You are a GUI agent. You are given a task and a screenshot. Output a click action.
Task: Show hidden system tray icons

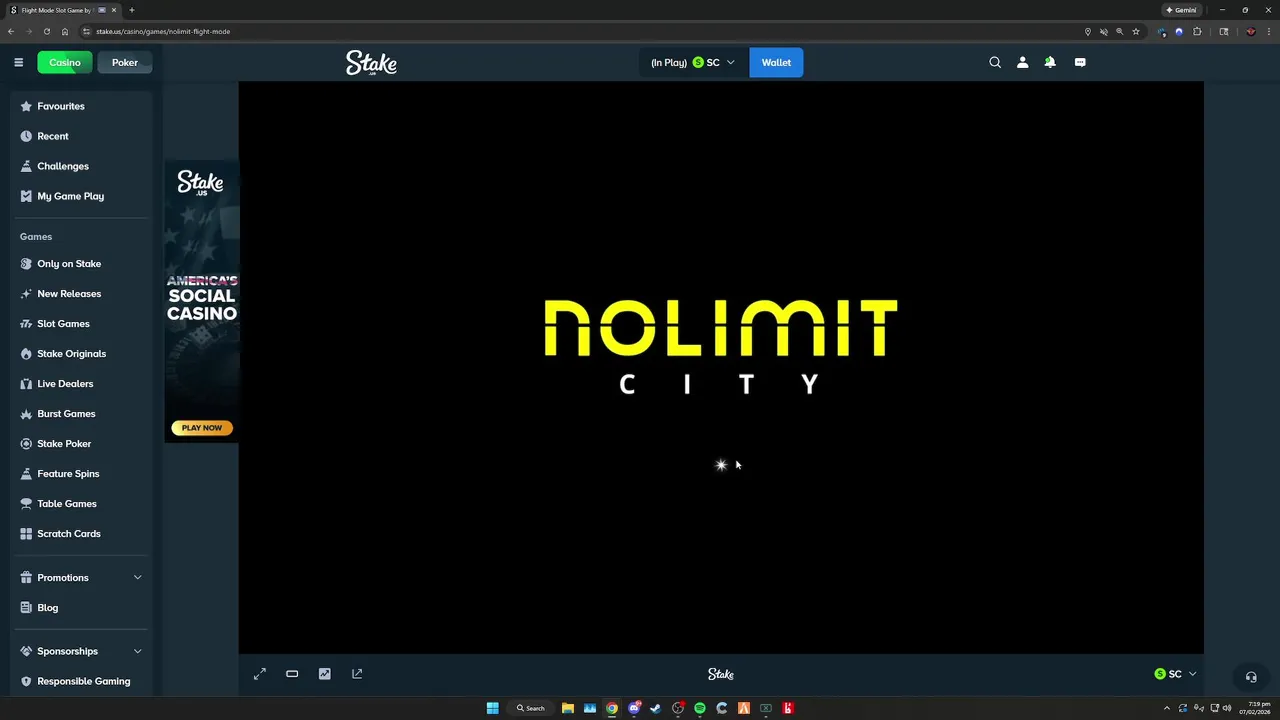click(x=1166, y=708)
